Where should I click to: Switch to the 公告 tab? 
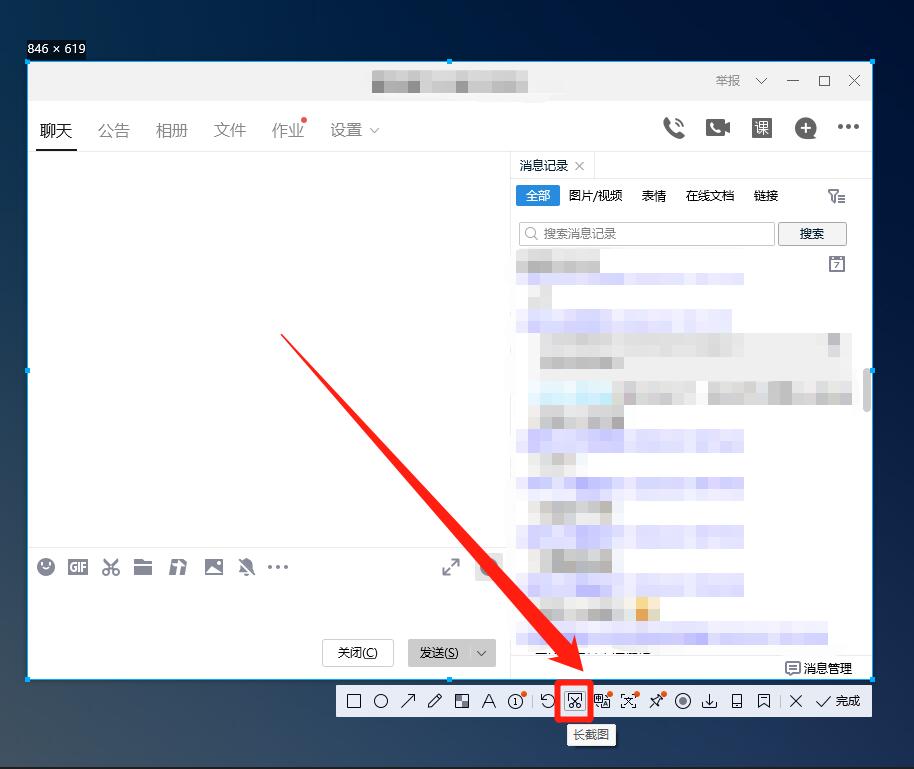[113, 130]
